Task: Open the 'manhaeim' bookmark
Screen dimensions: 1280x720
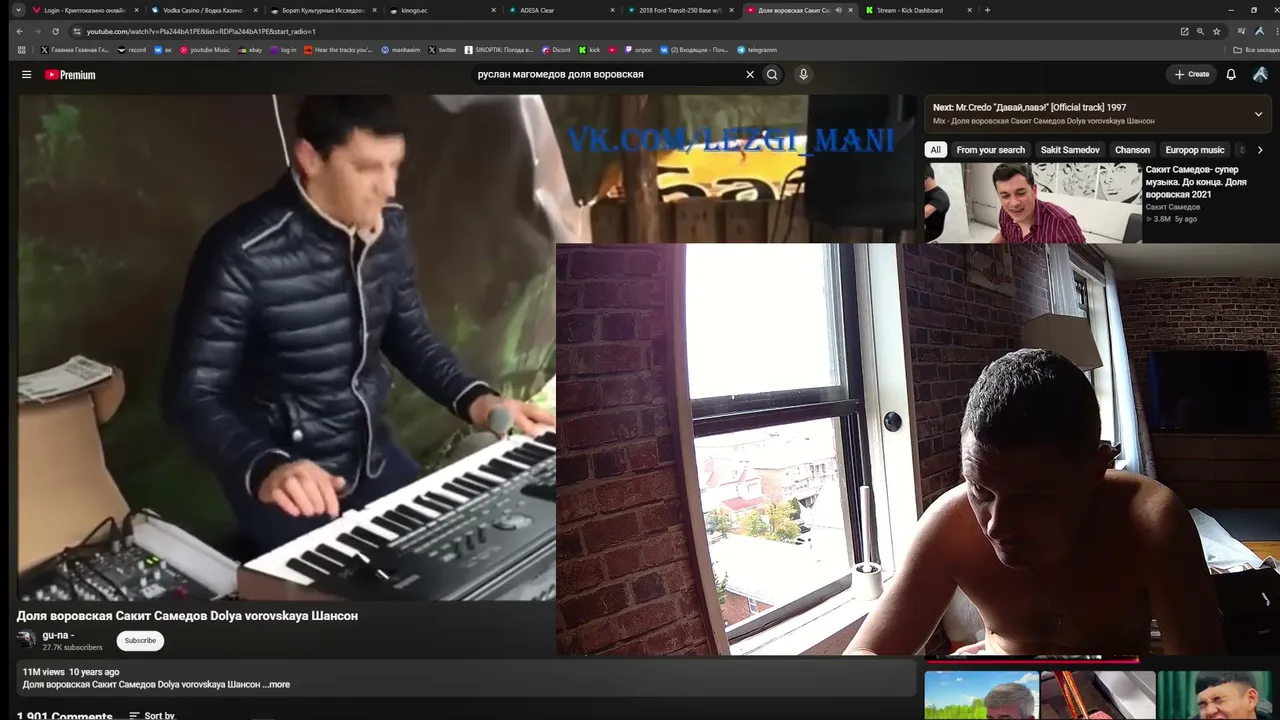Action: pyautogui.click(x=400, y=49)
